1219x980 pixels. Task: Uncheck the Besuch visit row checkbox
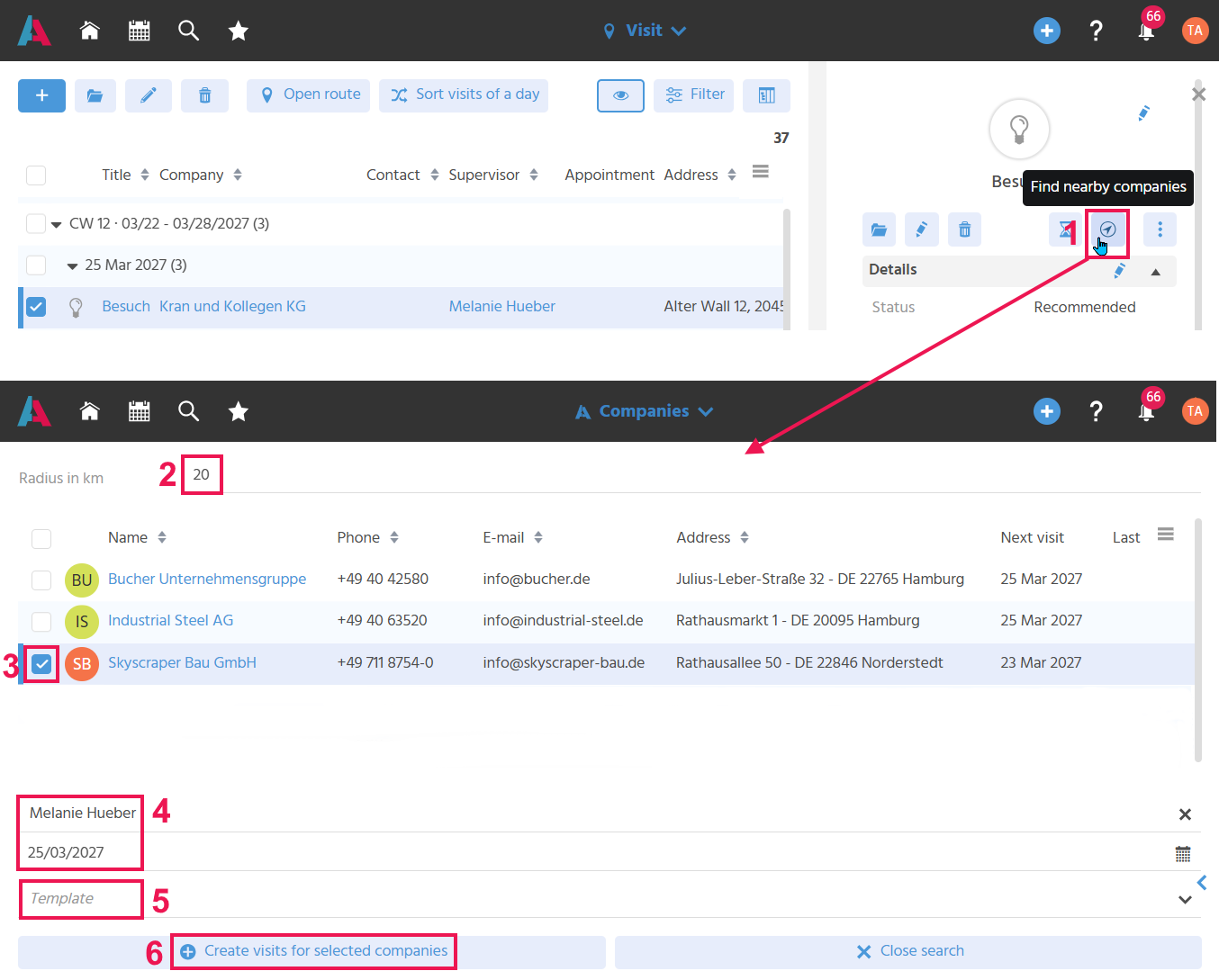[x=36, y=307]
